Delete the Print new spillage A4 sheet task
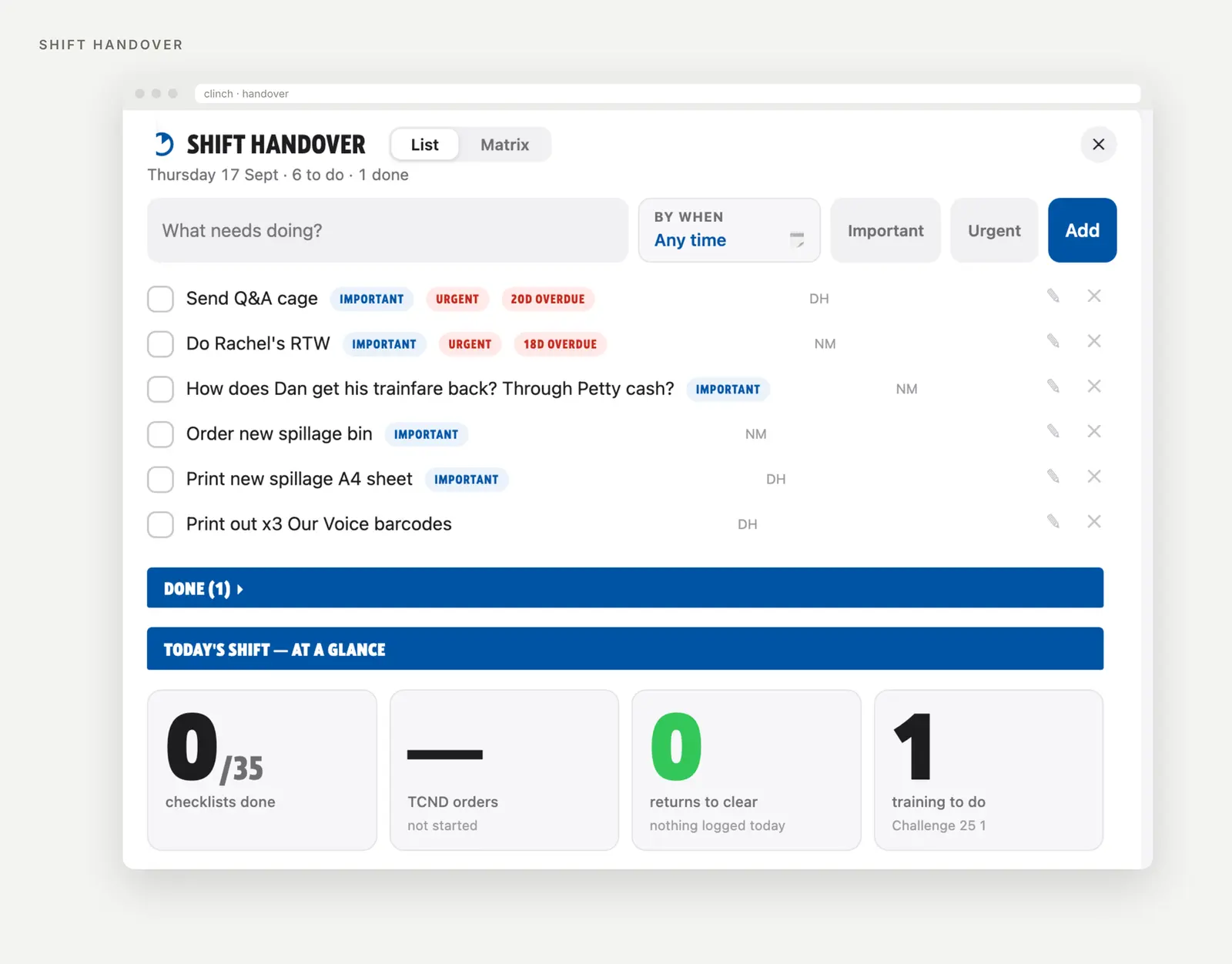Screen dimensions: 1232x964 pyautogui.click(x=1093, y=476)
